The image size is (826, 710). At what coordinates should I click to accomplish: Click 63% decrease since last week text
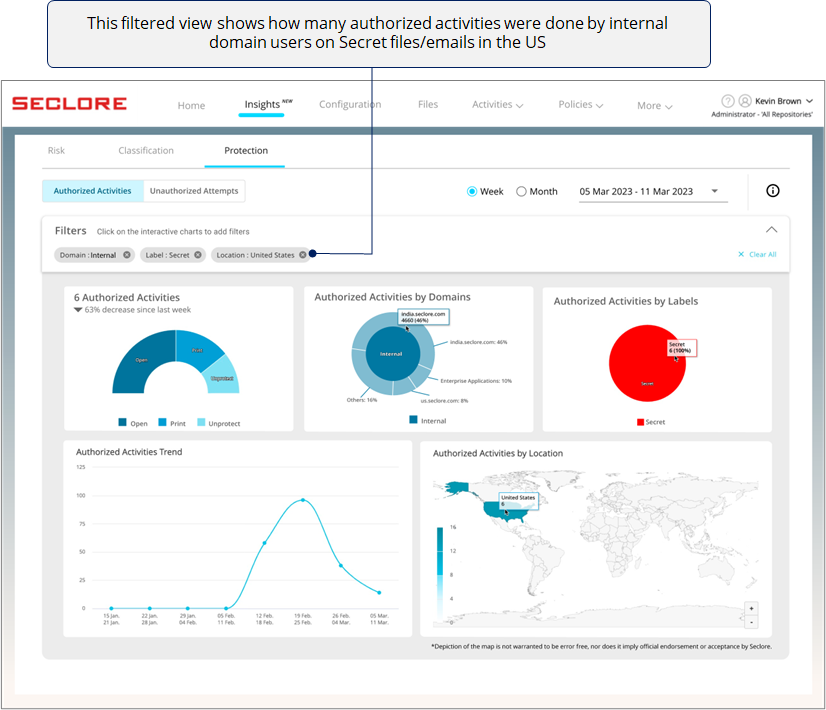click(x=137, y=310)
